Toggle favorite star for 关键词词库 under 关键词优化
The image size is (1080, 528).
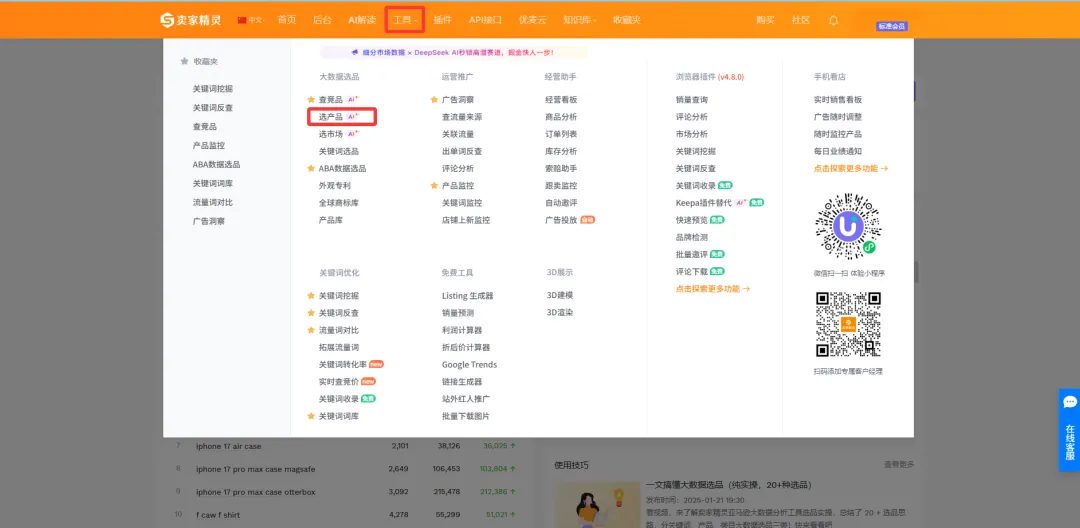tap(311, 416)
